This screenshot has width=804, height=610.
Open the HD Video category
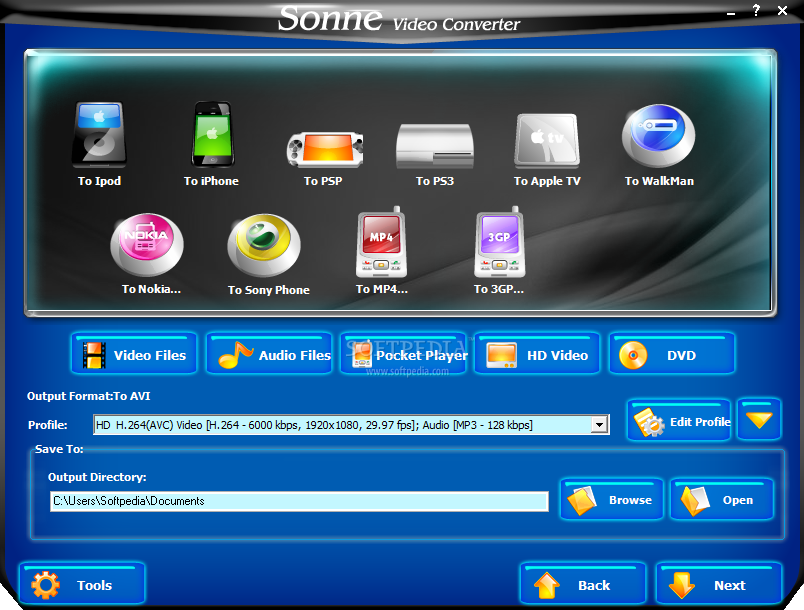(x=537, y=354)
